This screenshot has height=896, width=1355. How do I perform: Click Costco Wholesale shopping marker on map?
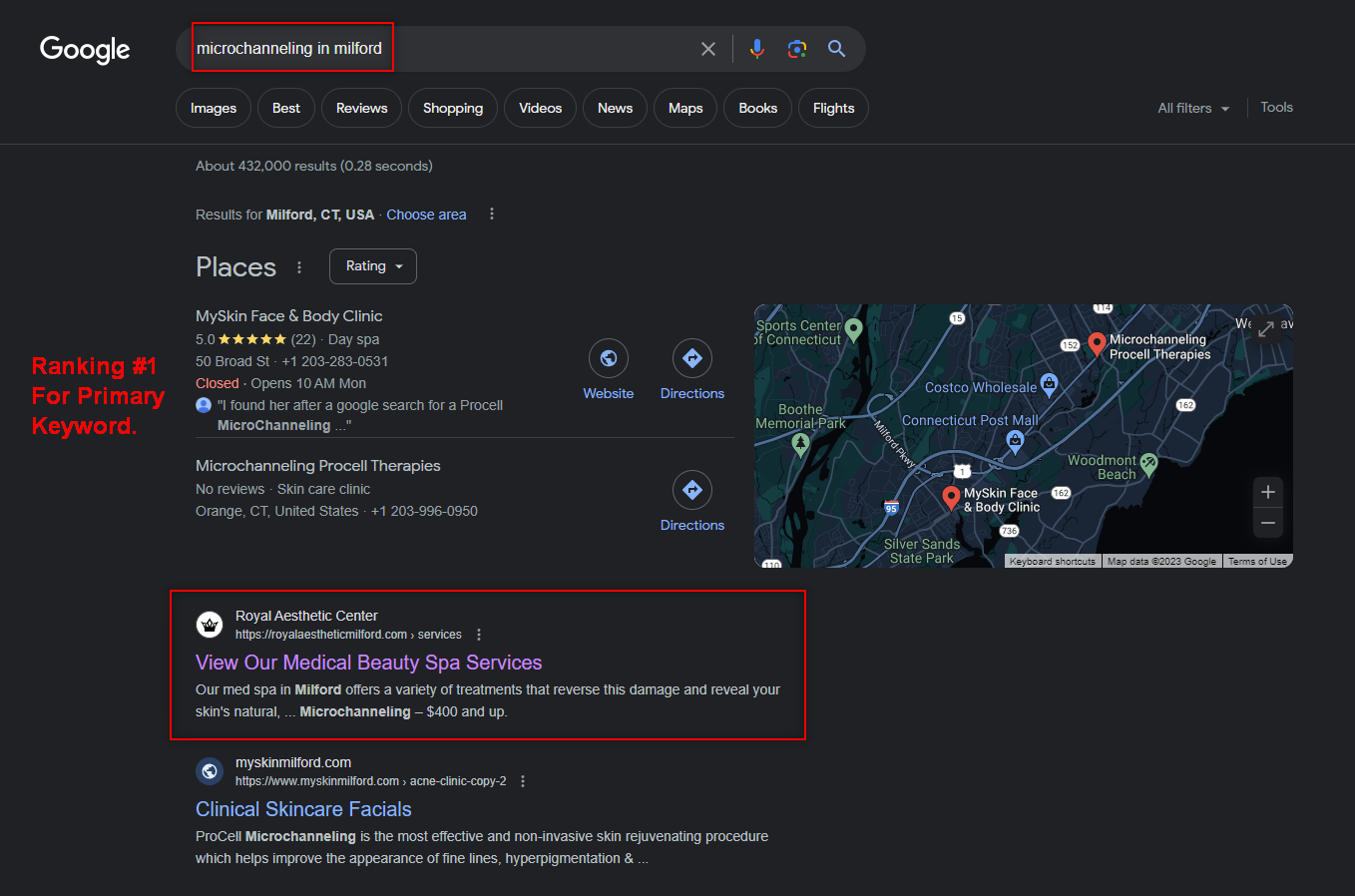(1049, 382)
